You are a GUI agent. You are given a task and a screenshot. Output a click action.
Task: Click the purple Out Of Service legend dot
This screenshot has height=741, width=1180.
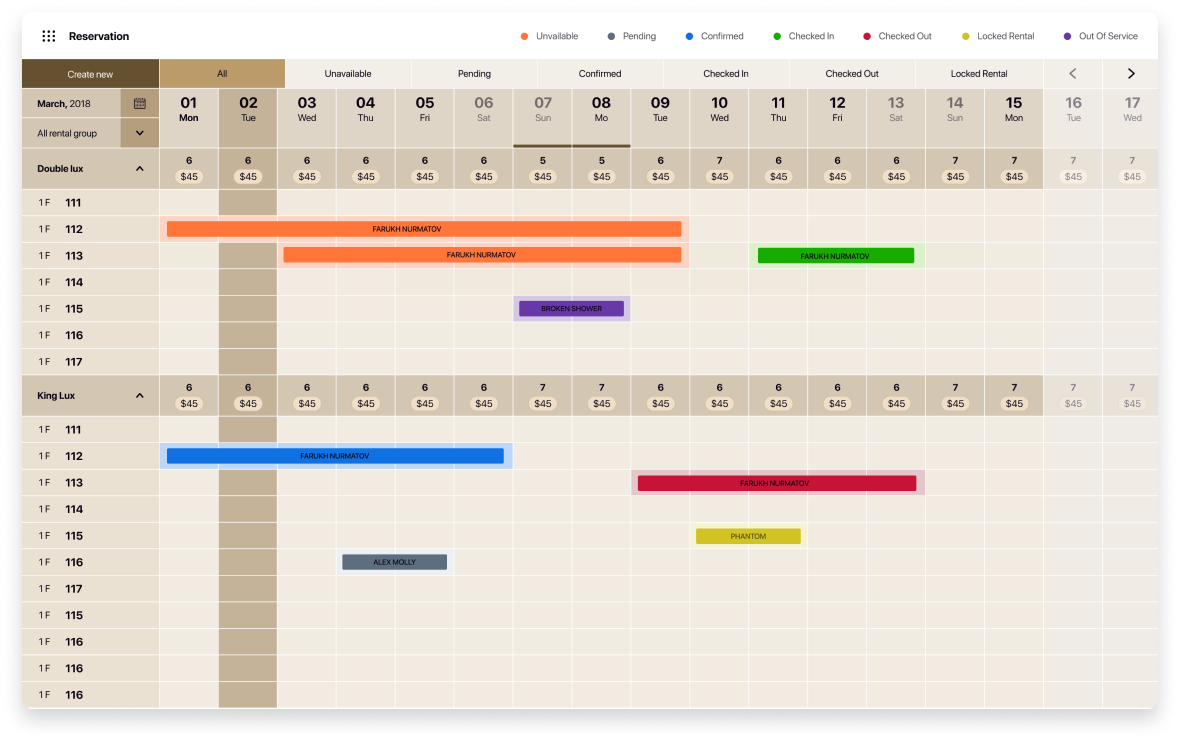click(x=1067, y=36)
